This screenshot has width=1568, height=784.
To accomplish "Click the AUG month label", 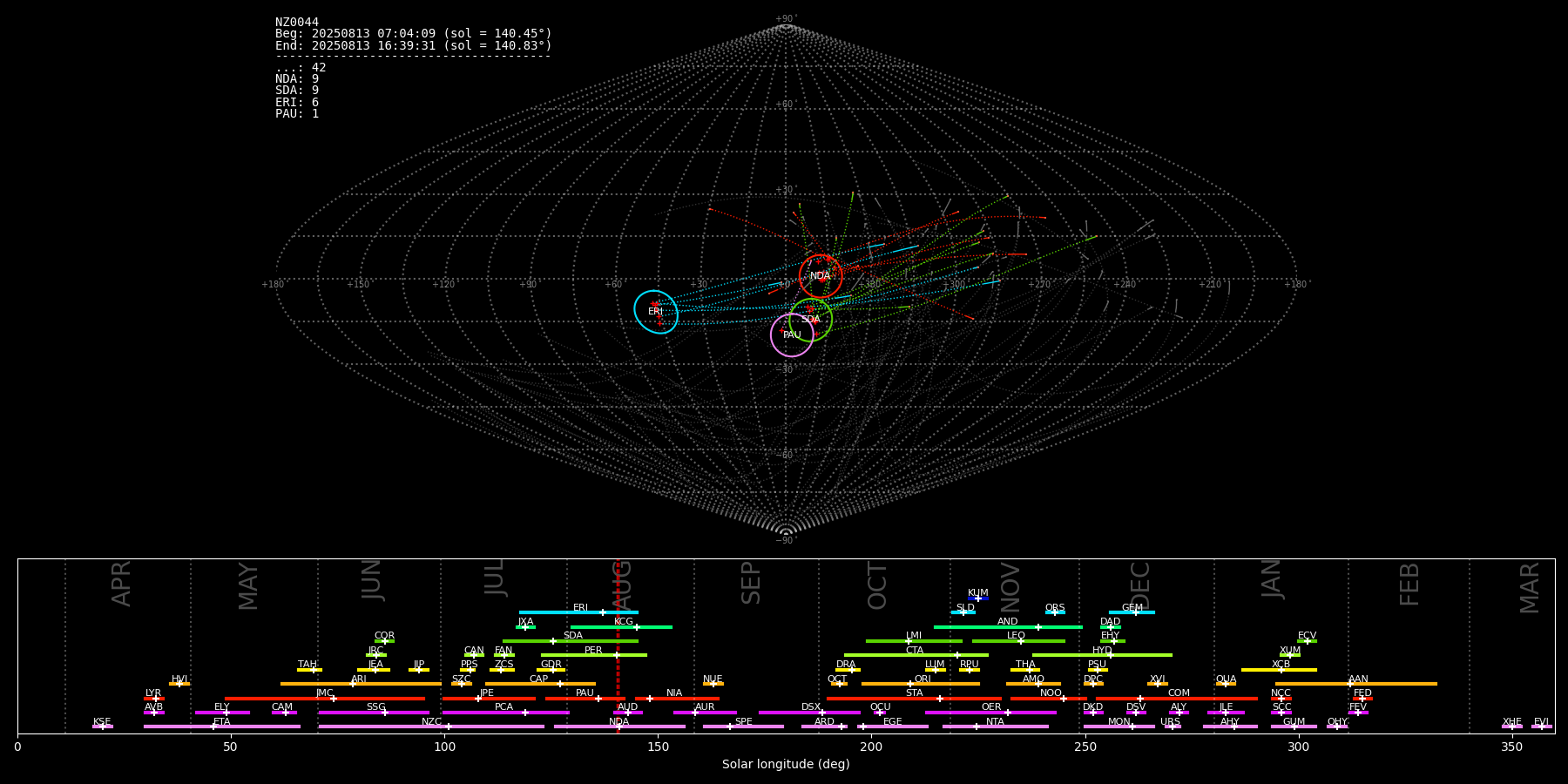I will point(621,585).
